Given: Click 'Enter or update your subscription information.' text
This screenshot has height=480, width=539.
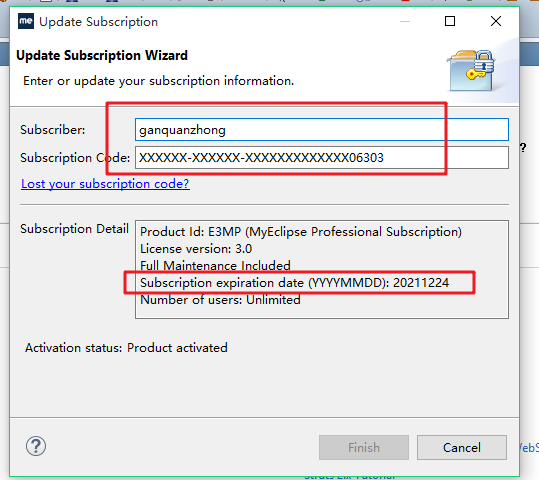Looking at the screenshot, I should pyautogui.click(x=158, y=81).
